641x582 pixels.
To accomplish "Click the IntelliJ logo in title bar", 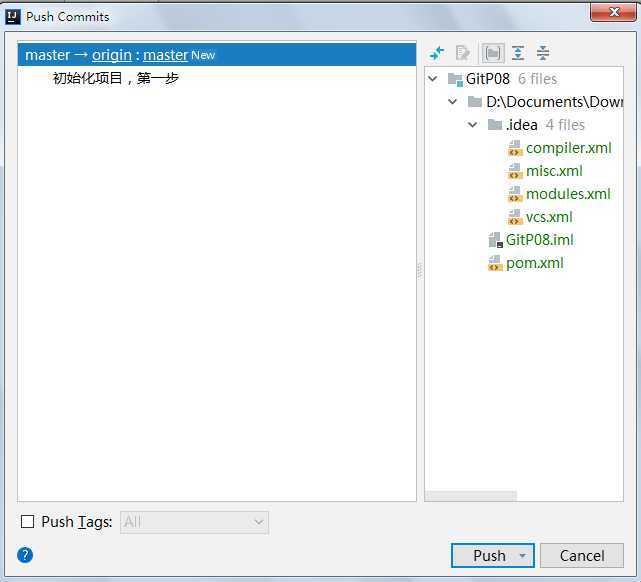I will click(13, 17).
